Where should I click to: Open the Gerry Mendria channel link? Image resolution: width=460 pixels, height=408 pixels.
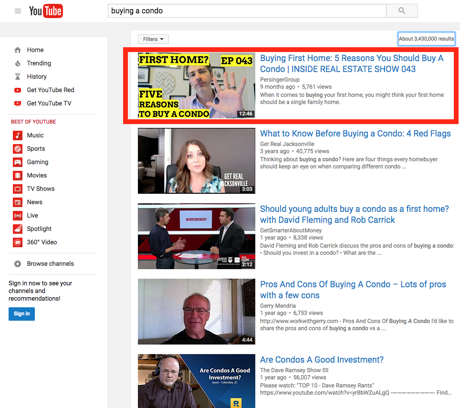(278, 305)
